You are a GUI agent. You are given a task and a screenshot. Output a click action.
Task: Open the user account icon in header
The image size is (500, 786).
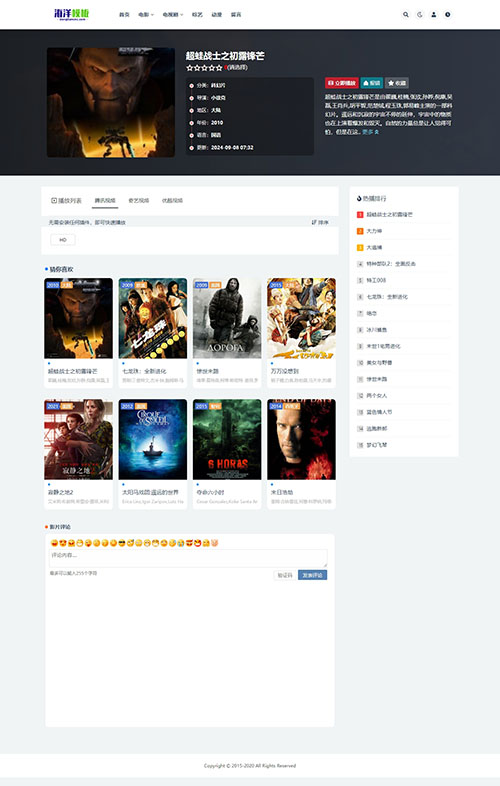434,15
